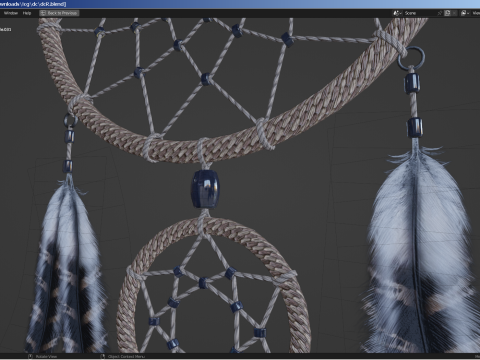Toggle the pin scene icon

440,13
